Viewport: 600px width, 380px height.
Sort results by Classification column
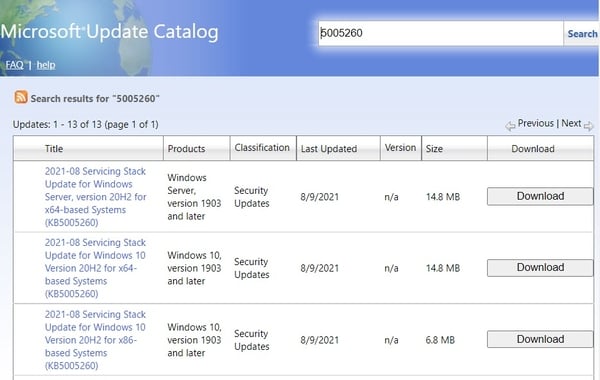262,148
